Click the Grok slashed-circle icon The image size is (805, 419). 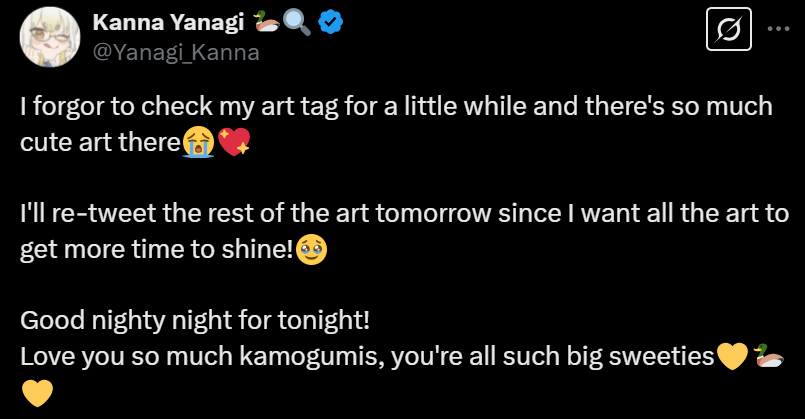(728, 31)
